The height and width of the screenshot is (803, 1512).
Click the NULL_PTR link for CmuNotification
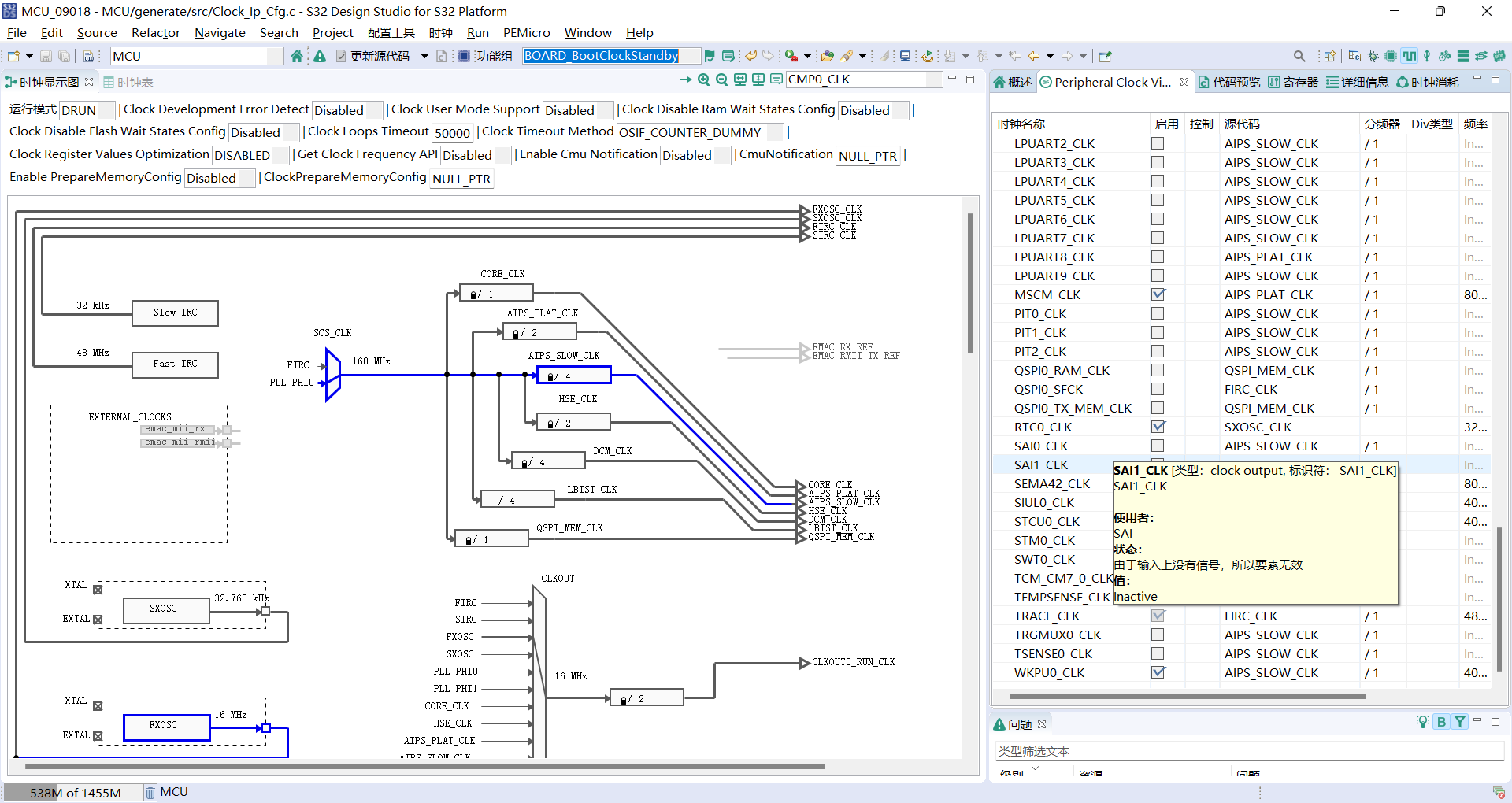(x=867, y=157)
